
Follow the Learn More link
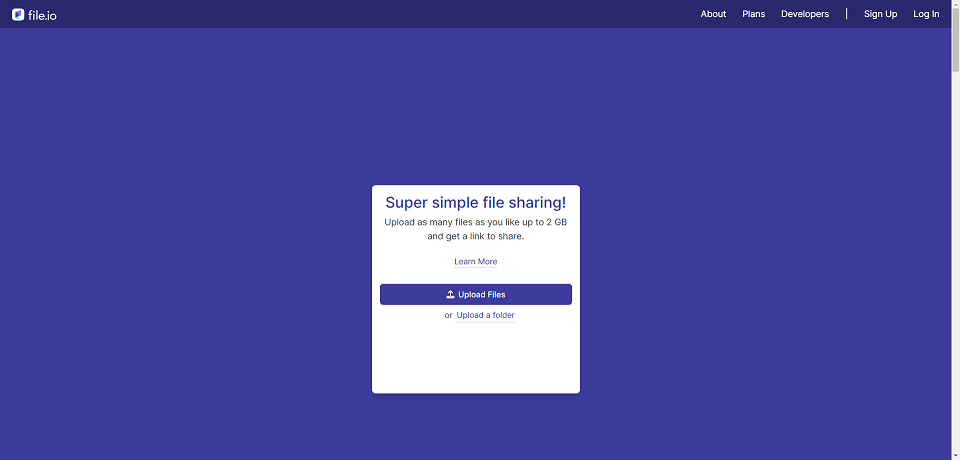click(x=476, y=262)
